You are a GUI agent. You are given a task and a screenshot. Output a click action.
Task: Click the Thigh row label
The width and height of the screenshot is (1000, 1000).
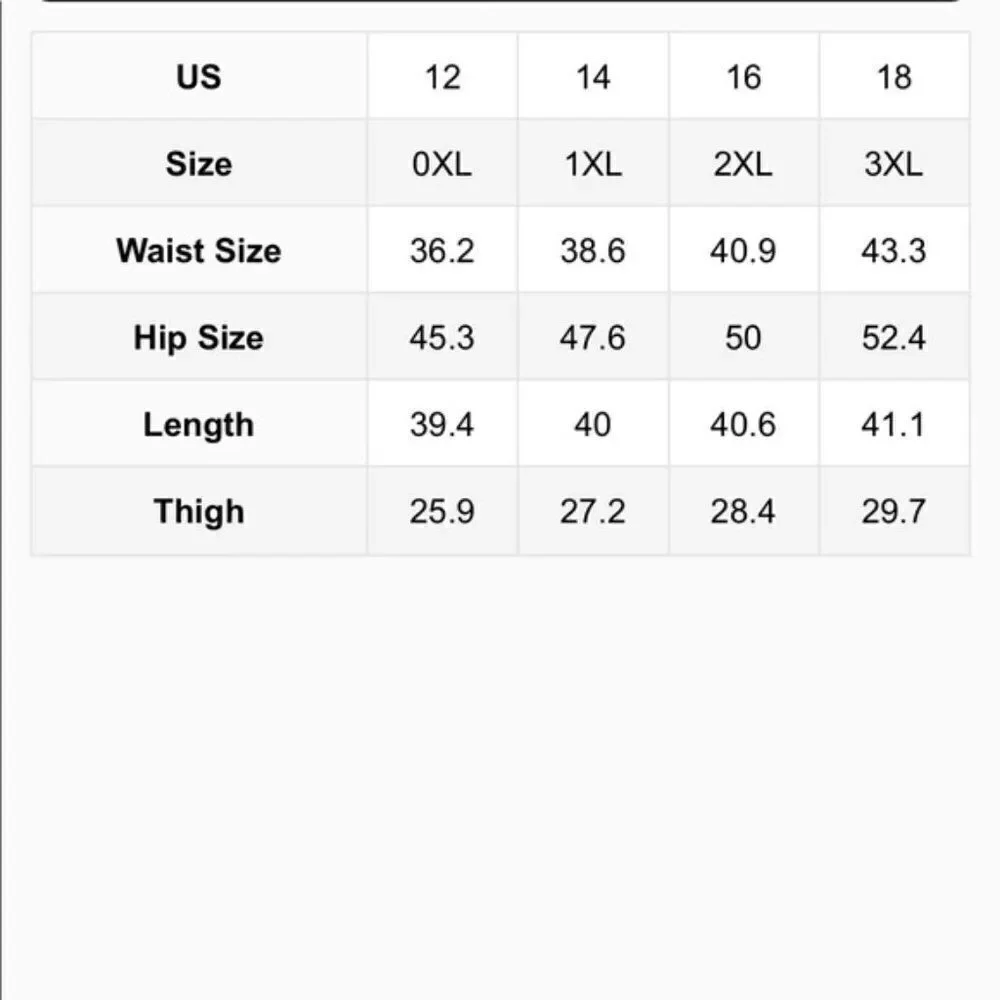(199, 511)
